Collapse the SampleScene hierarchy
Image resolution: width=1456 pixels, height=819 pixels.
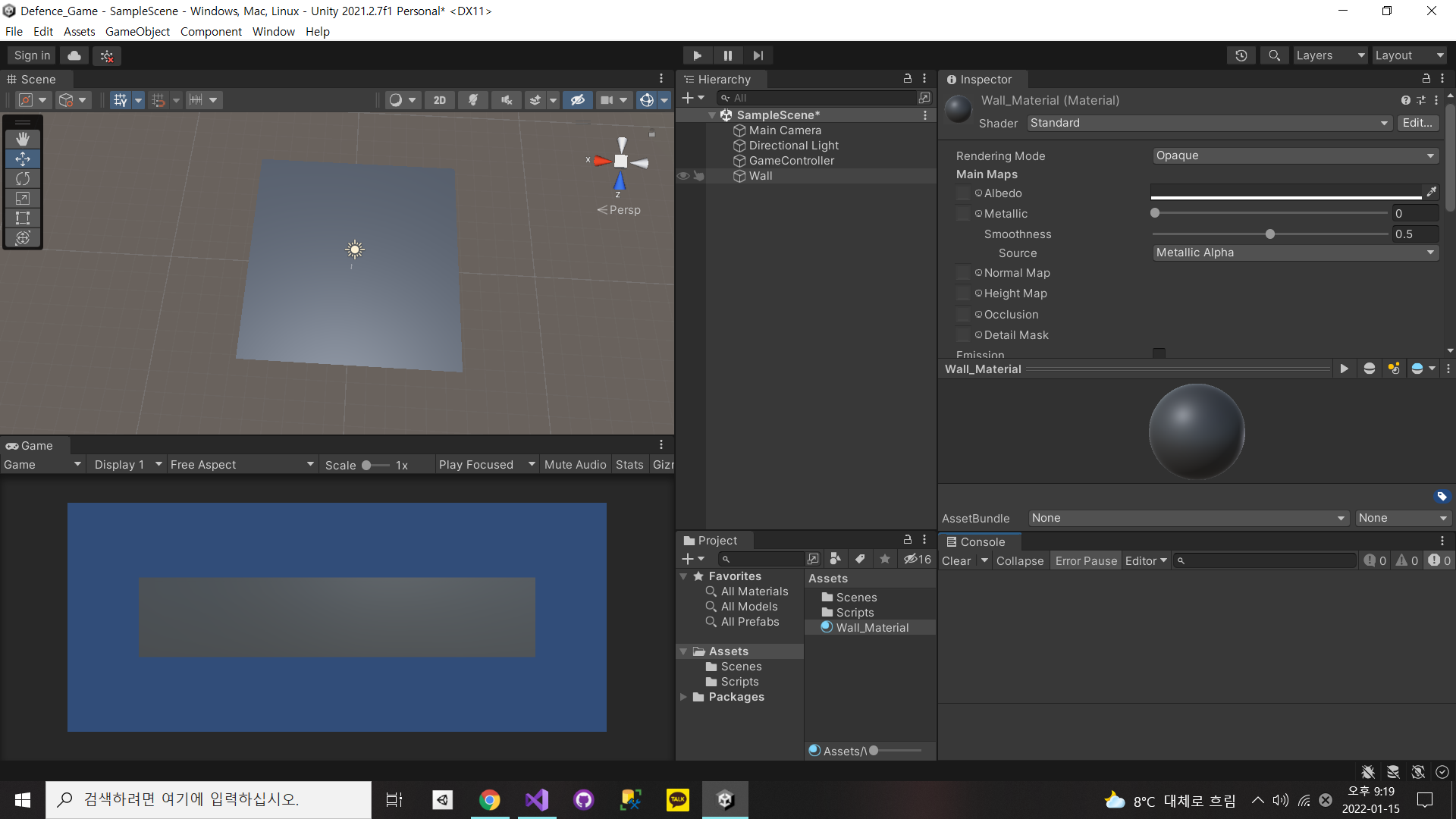(711, 115)
